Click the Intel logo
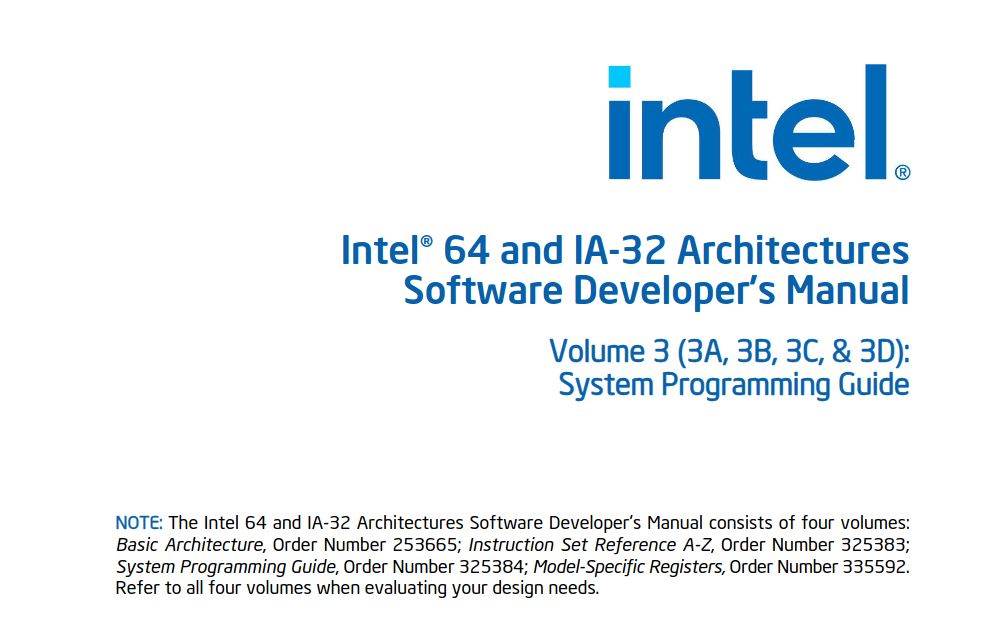 tap(759, 122)
